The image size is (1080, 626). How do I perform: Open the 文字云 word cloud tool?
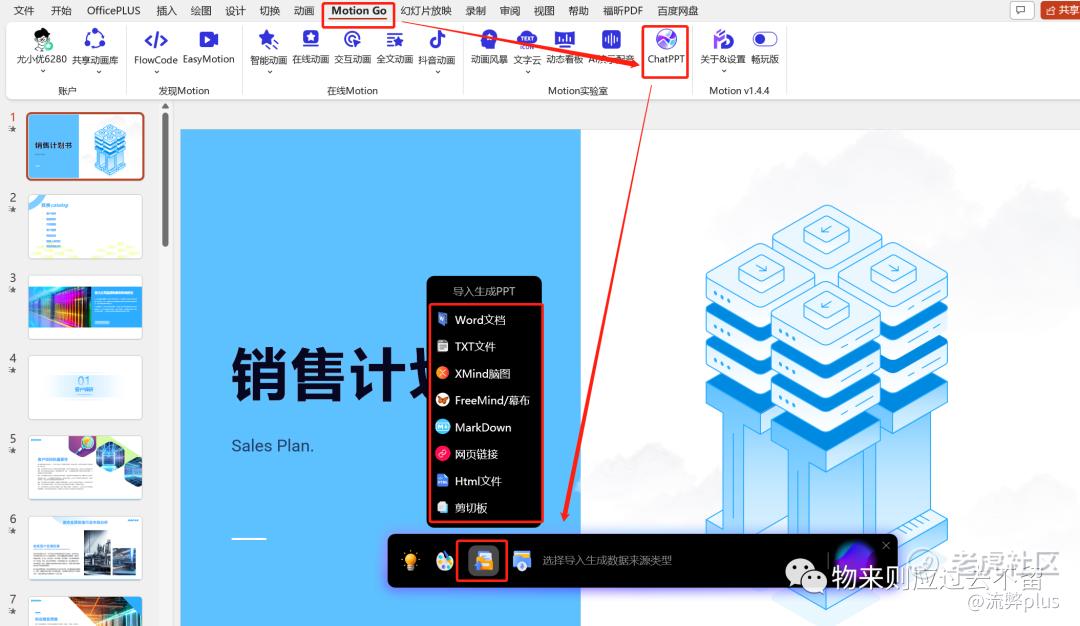click(527, 46)
